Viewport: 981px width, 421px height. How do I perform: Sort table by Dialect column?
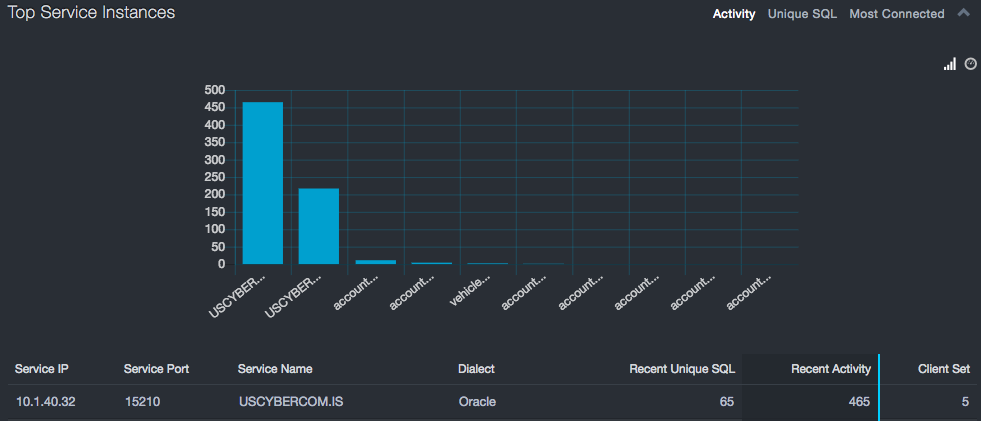click(x=476, y=369)
